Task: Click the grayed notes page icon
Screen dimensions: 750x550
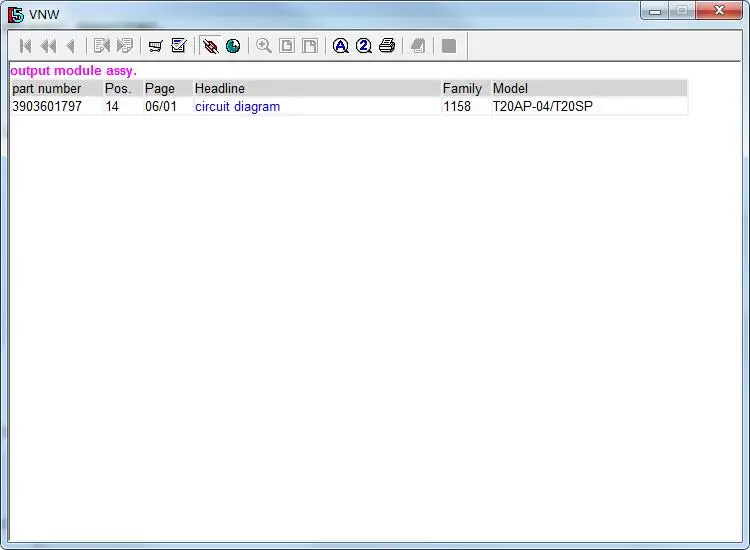Action: [418, 46]
